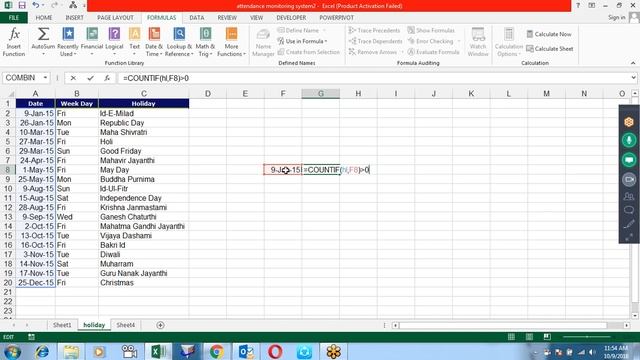Click the camera icon in the side panel
This screenshot has width=640, height=360.
point(629,179)
